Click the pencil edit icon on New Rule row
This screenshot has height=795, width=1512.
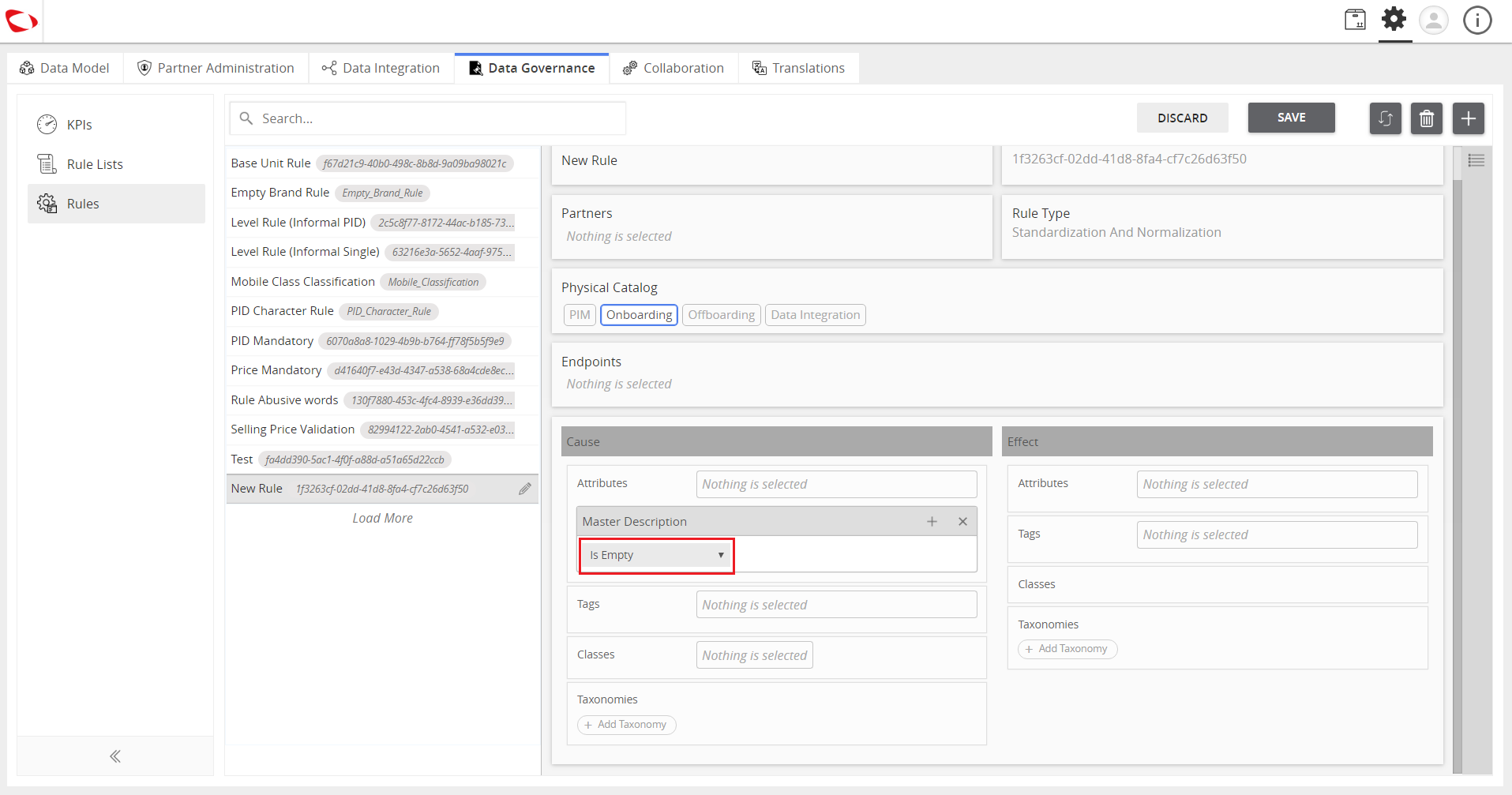525,489
